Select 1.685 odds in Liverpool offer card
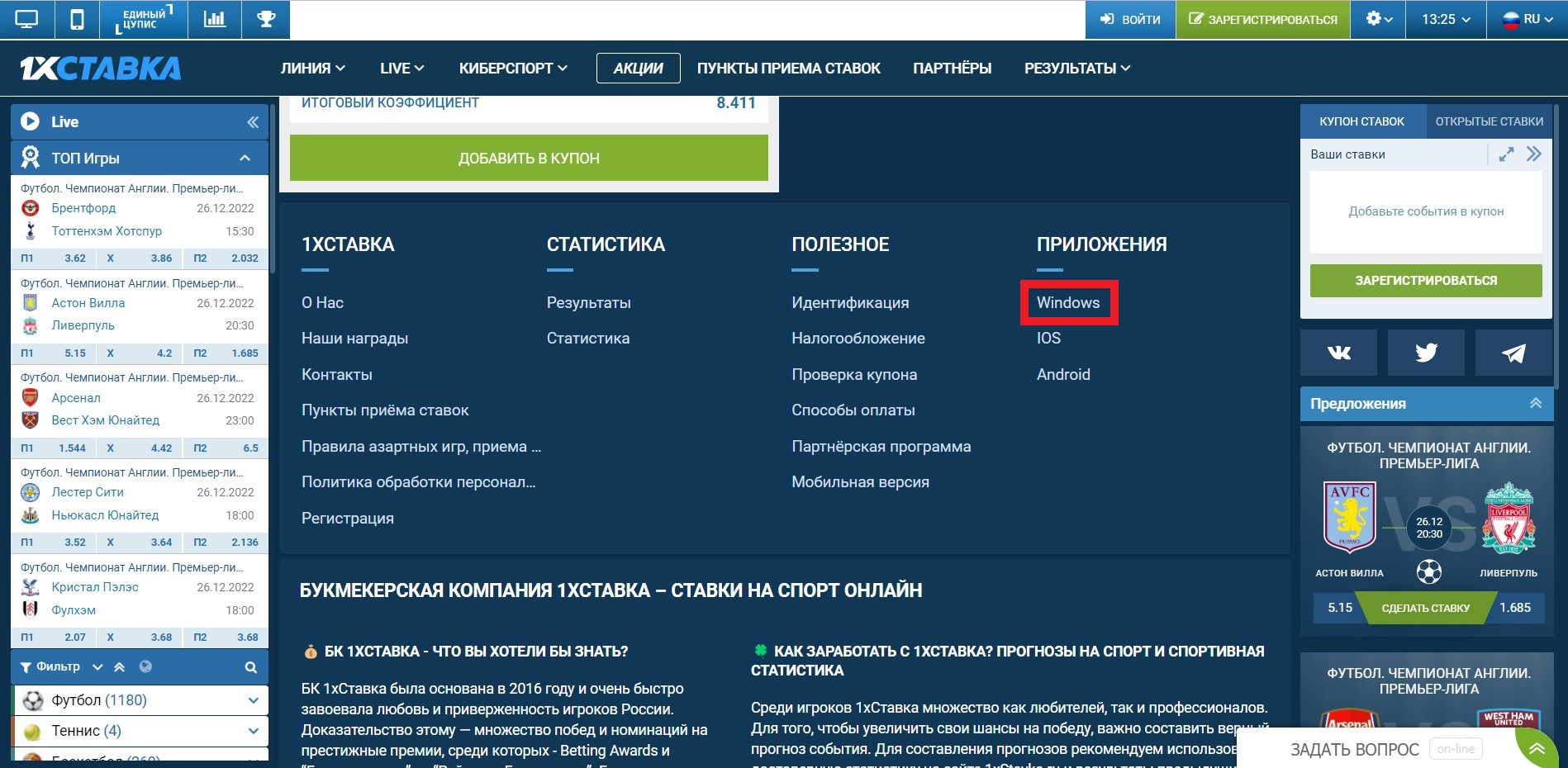1568x768 pixels. (x=1515, y=608)
